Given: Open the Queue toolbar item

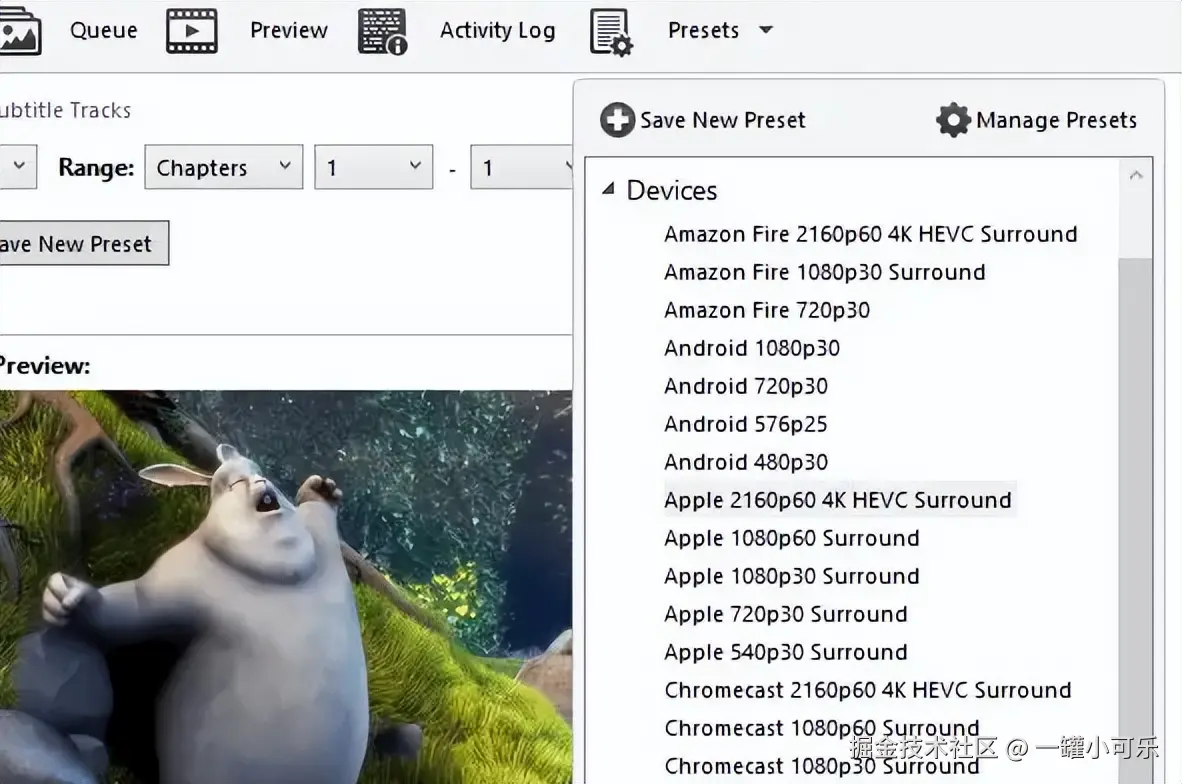Looking at the screenshot, I should tap(103, 30).
